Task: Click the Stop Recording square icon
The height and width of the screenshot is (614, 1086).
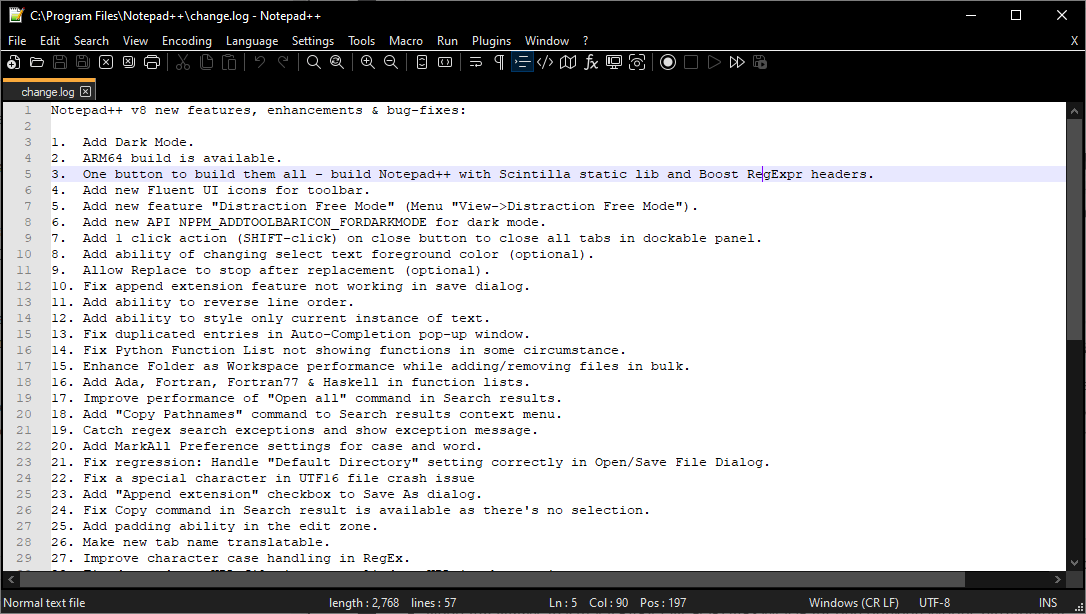Action: click(x=691, y=62)
